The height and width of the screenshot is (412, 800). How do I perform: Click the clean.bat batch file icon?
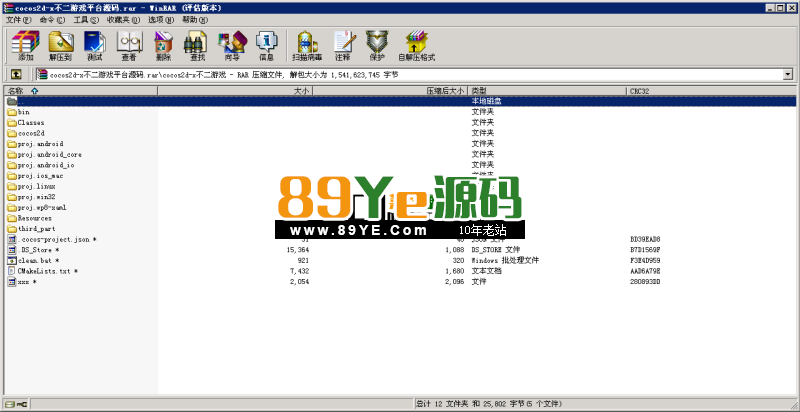(12, 261)
